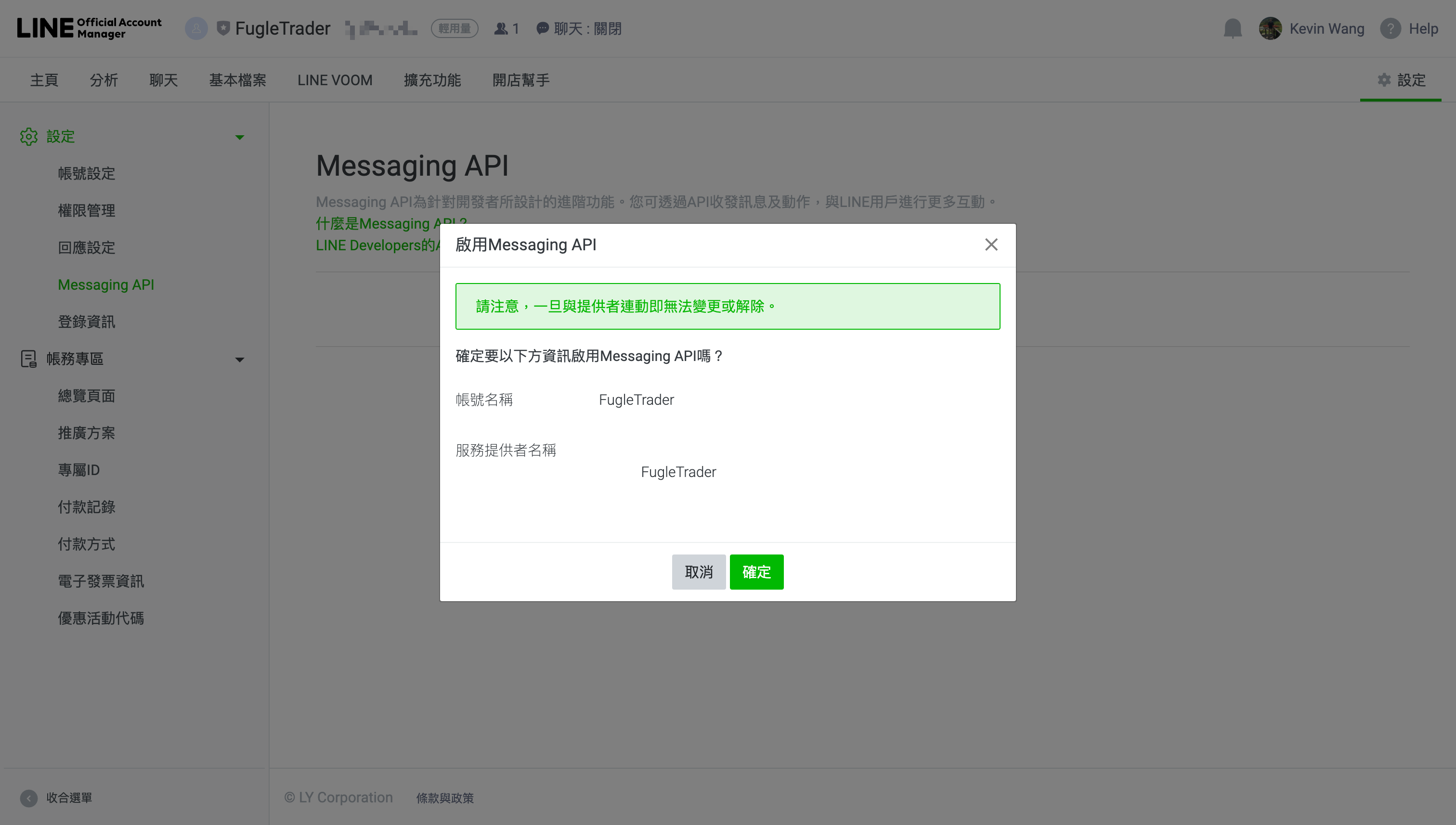Click the gear icon in the 設定 tab
This screenshot has width=1456, height=825.
[x=1384, y=80]
